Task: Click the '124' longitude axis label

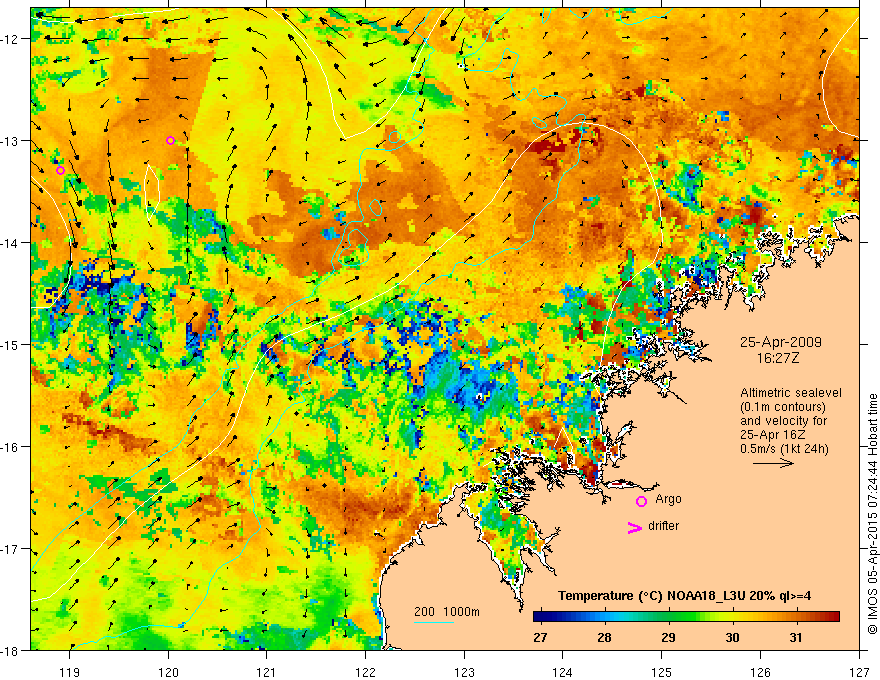Action: tap(563, 672)
